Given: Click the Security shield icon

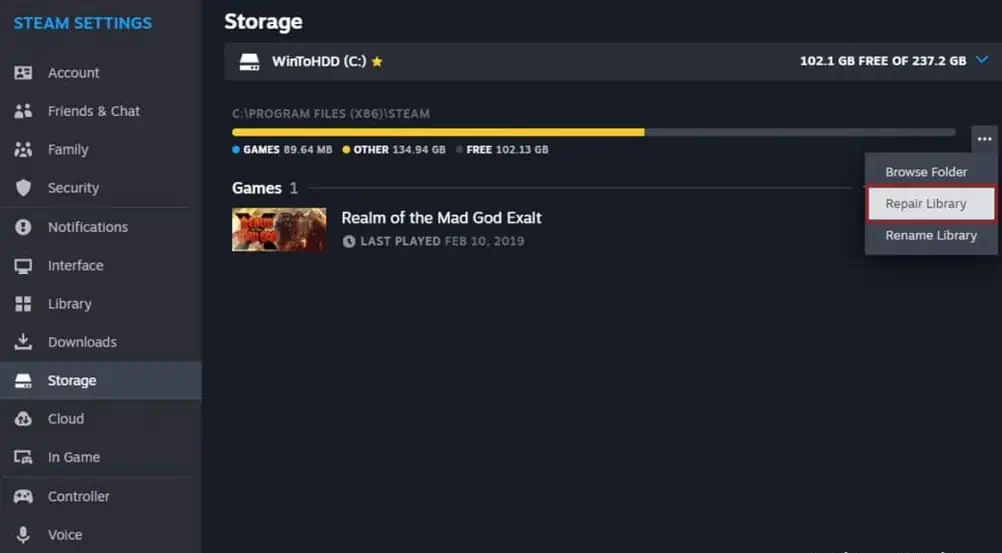Looking at the screenshot, I should coord(23,188).
